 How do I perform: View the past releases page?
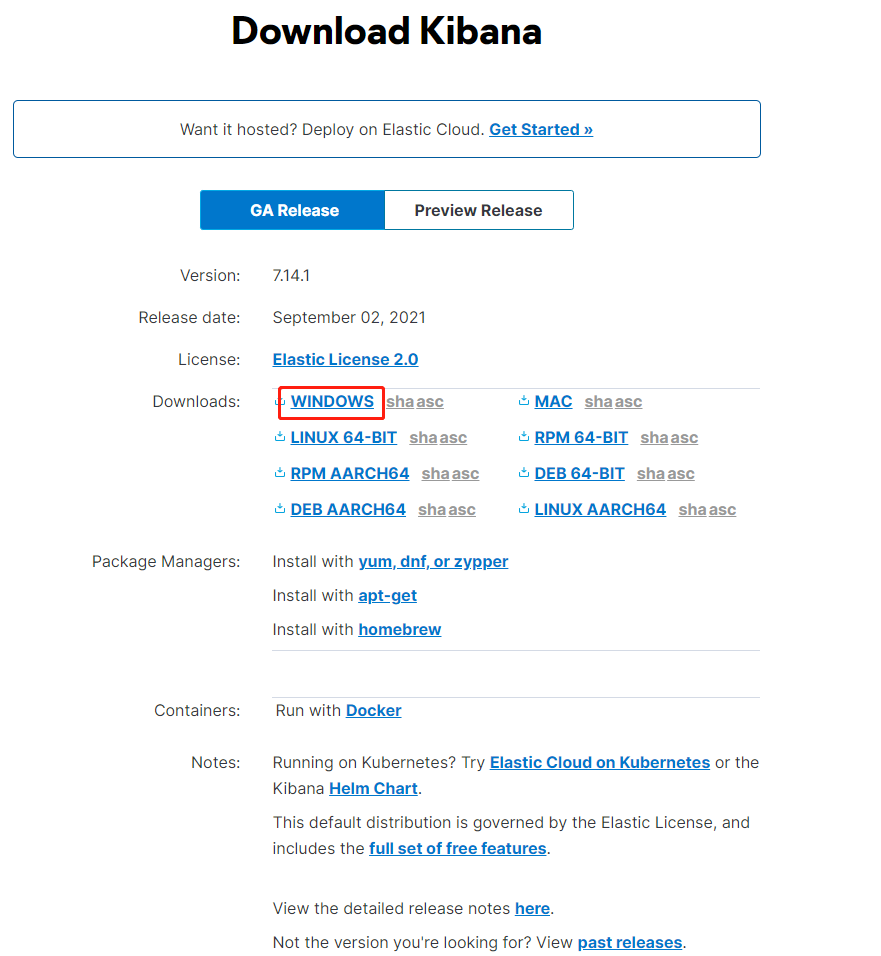[x=629, y=943]
